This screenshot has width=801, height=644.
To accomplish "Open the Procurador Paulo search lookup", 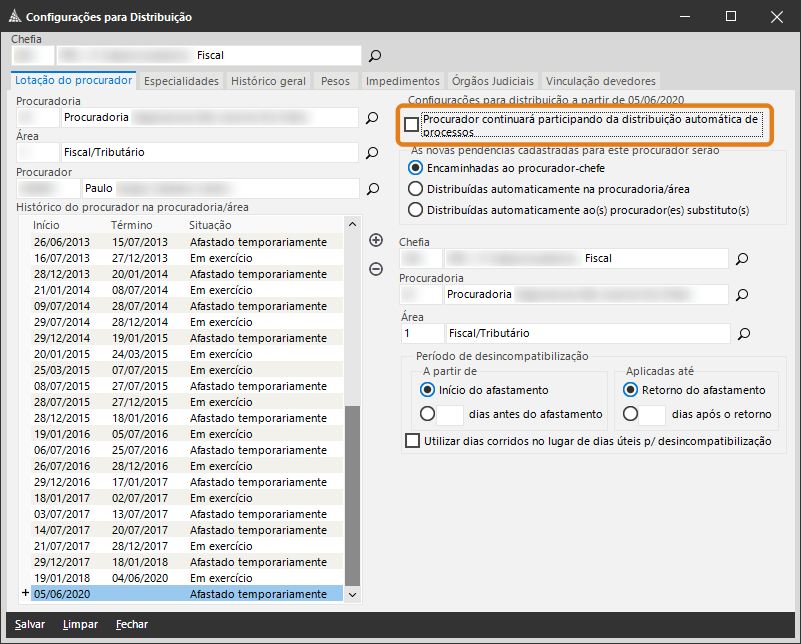I will (372, 188).
